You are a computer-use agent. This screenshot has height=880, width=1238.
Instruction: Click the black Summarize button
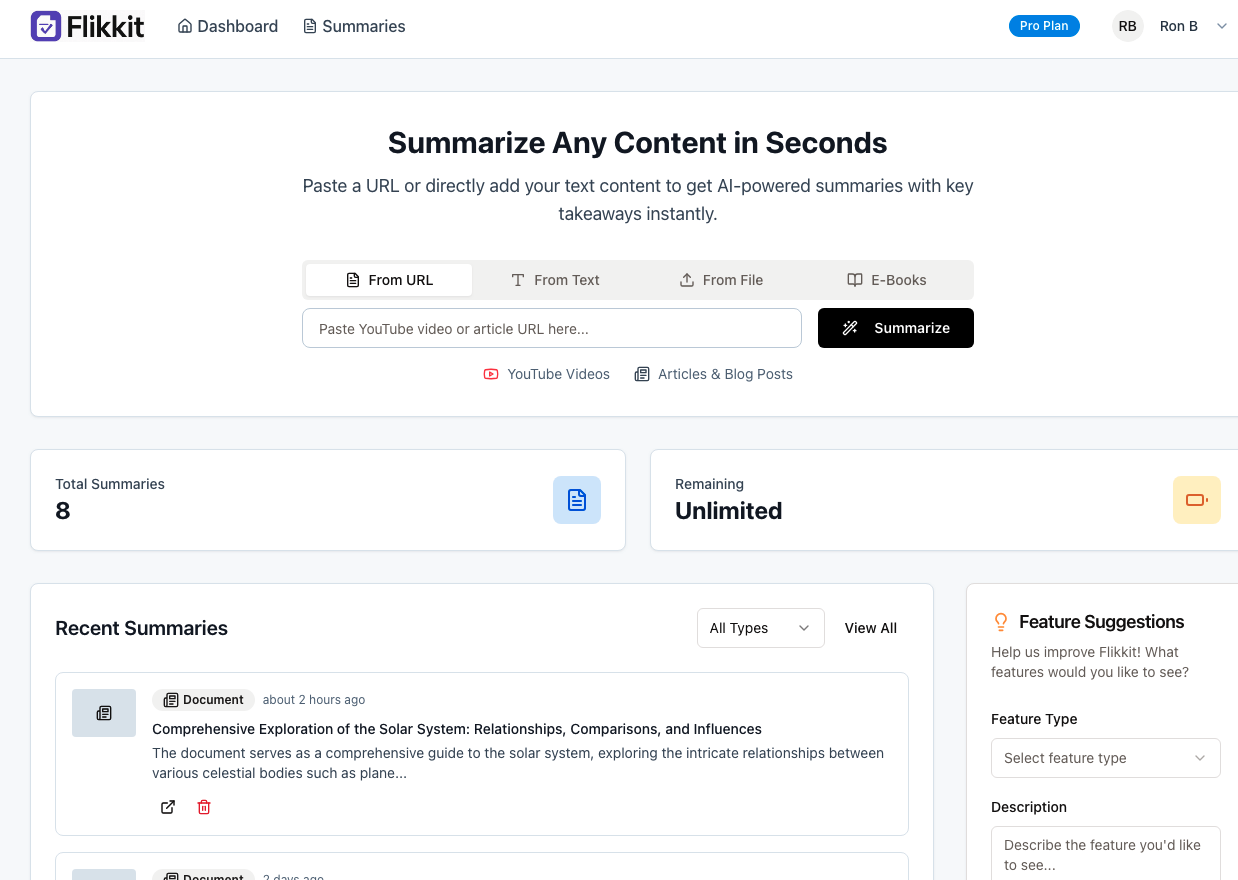click(x=896, y=328)
